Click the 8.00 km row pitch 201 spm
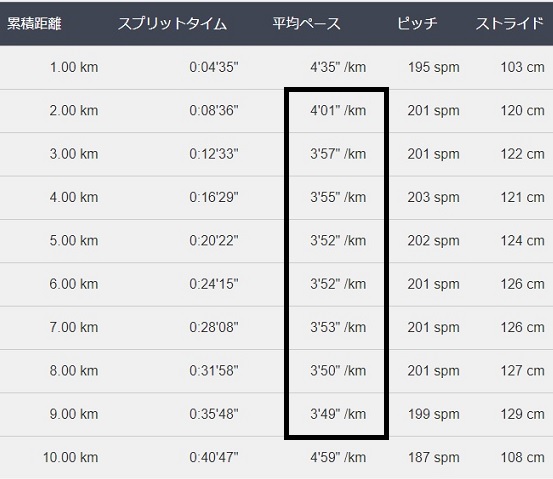The height and width of the screenshot is (479, 553). pyautogui.click(x=434, y=371)
